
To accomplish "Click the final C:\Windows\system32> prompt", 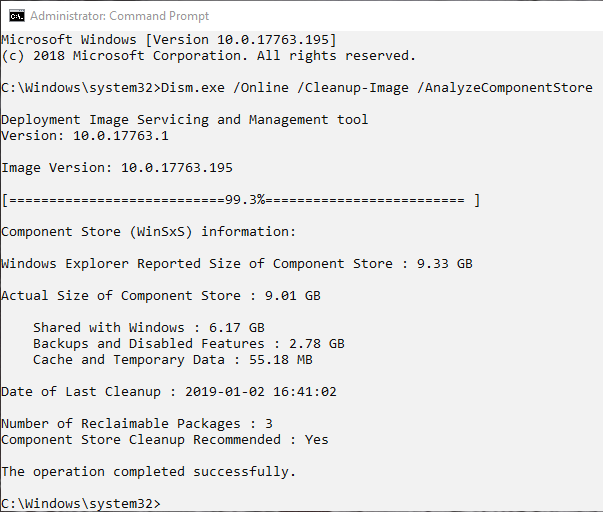I will click(81, 504).
